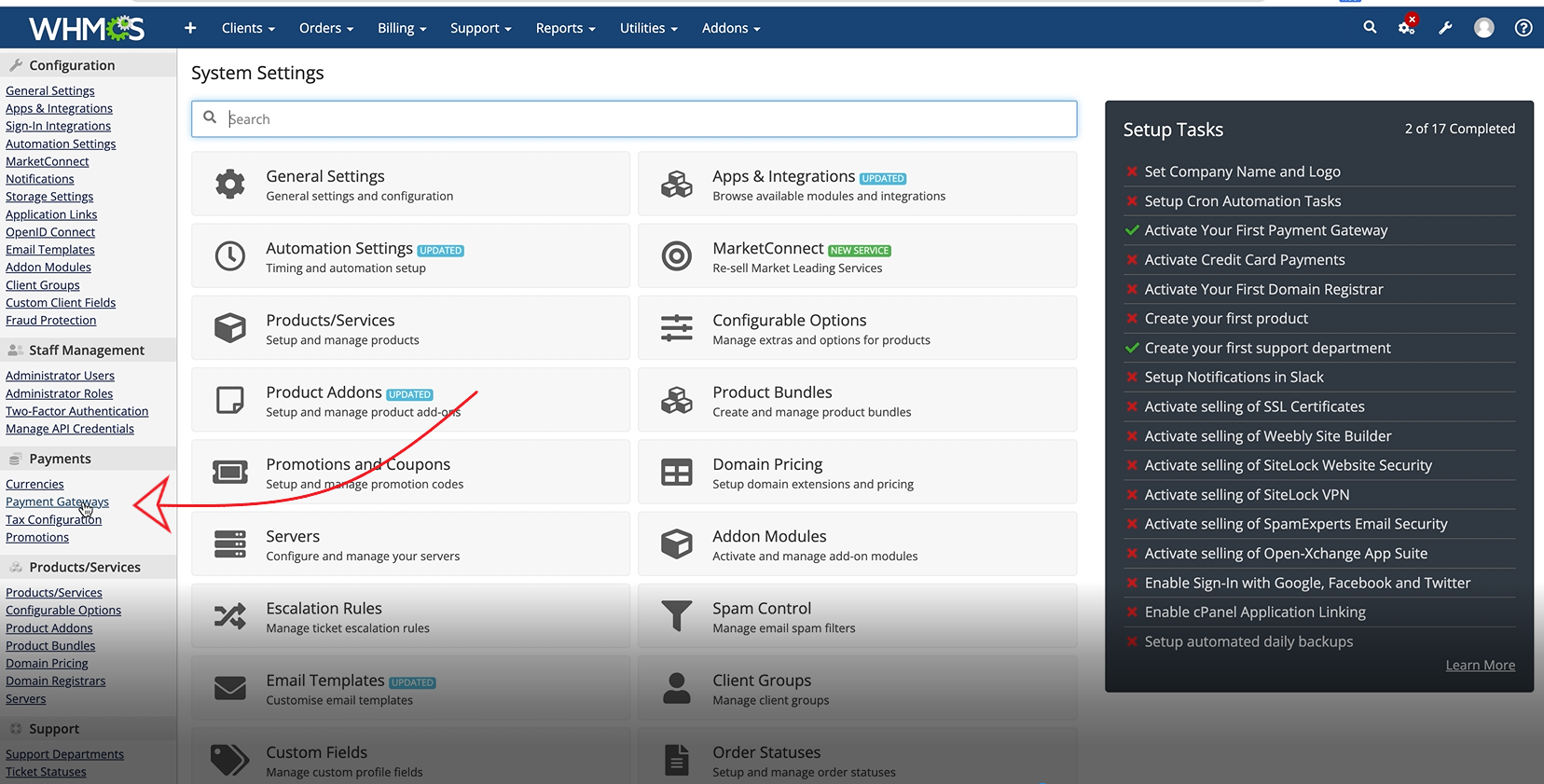
Task: Expand the Addons menu
Action: click(x=731, y=28)
